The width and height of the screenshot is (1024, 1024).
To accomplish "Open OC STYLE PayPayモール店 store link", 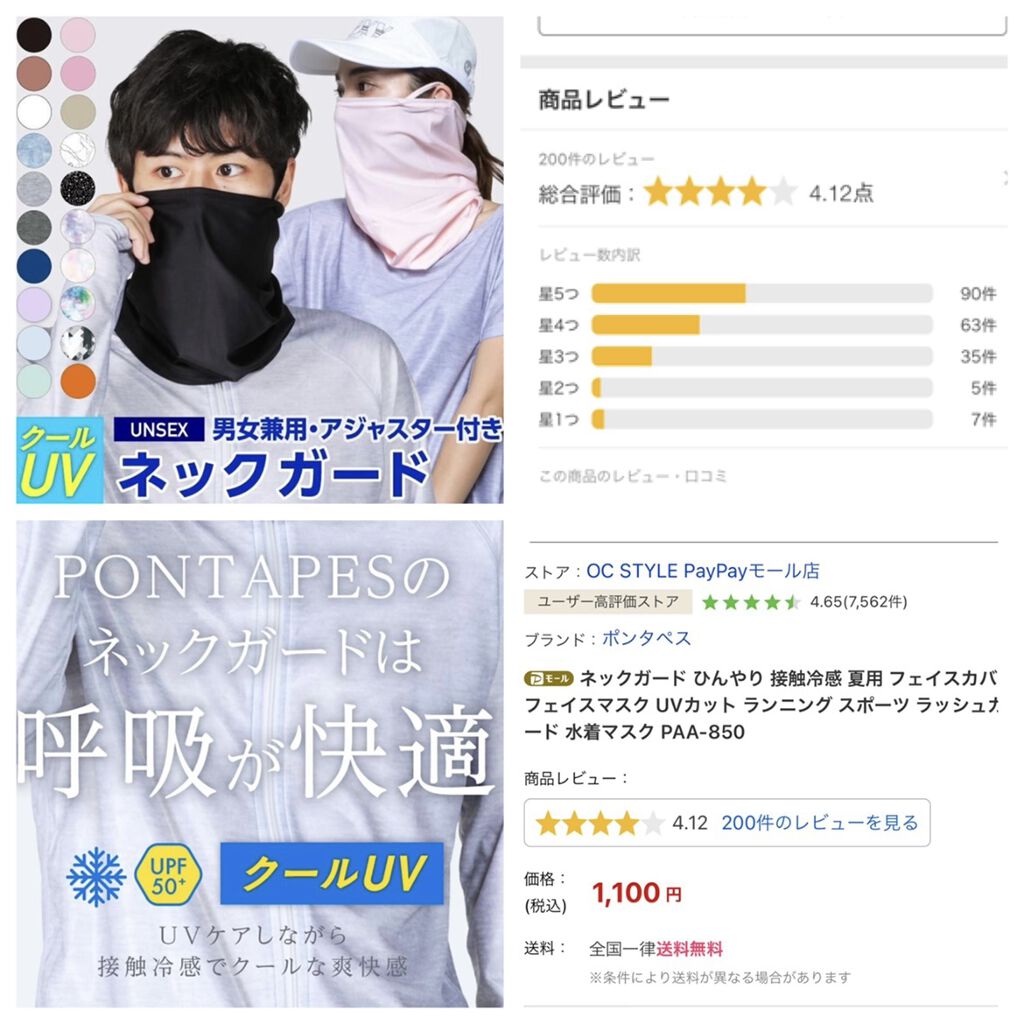I will click(703, 571).
